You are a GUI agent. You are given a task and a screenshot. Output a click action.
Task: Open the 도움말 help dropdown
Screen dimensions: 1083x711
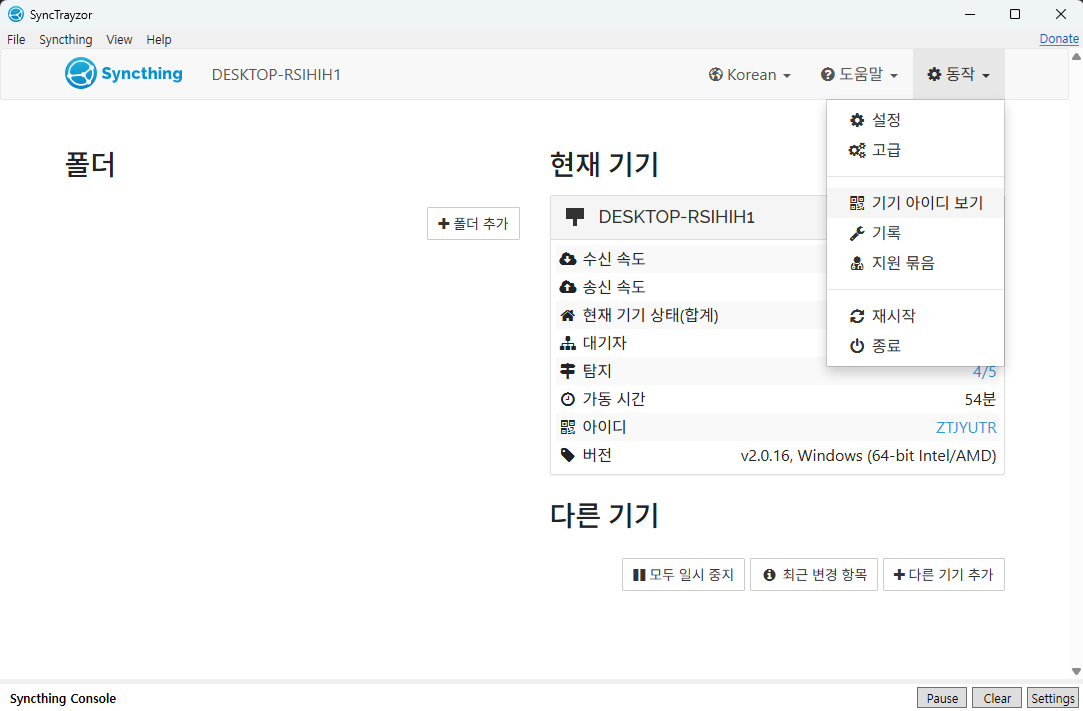coord(859,75)
